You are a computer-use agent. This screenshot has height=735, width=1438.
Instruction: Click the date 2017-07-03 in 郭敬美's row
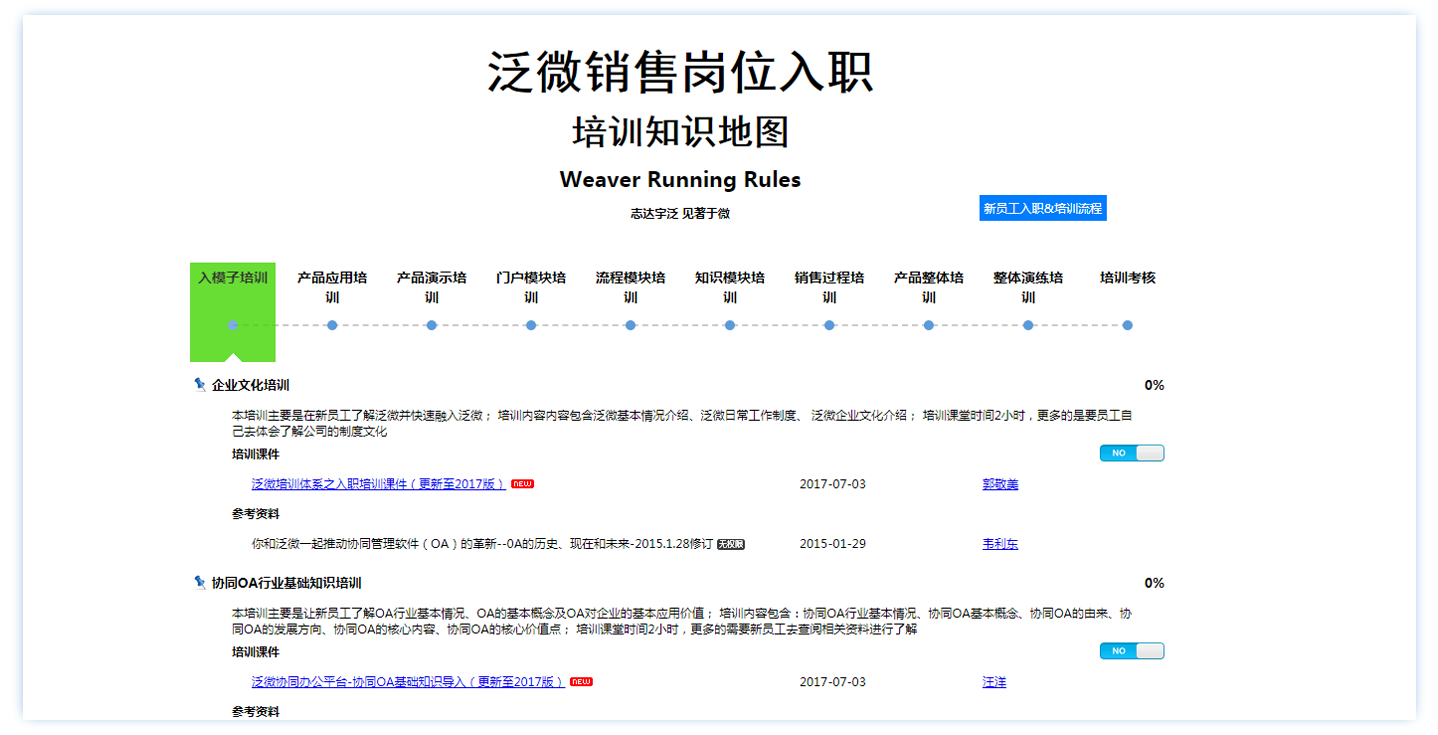pyautogui.click(x=833, y=484)
